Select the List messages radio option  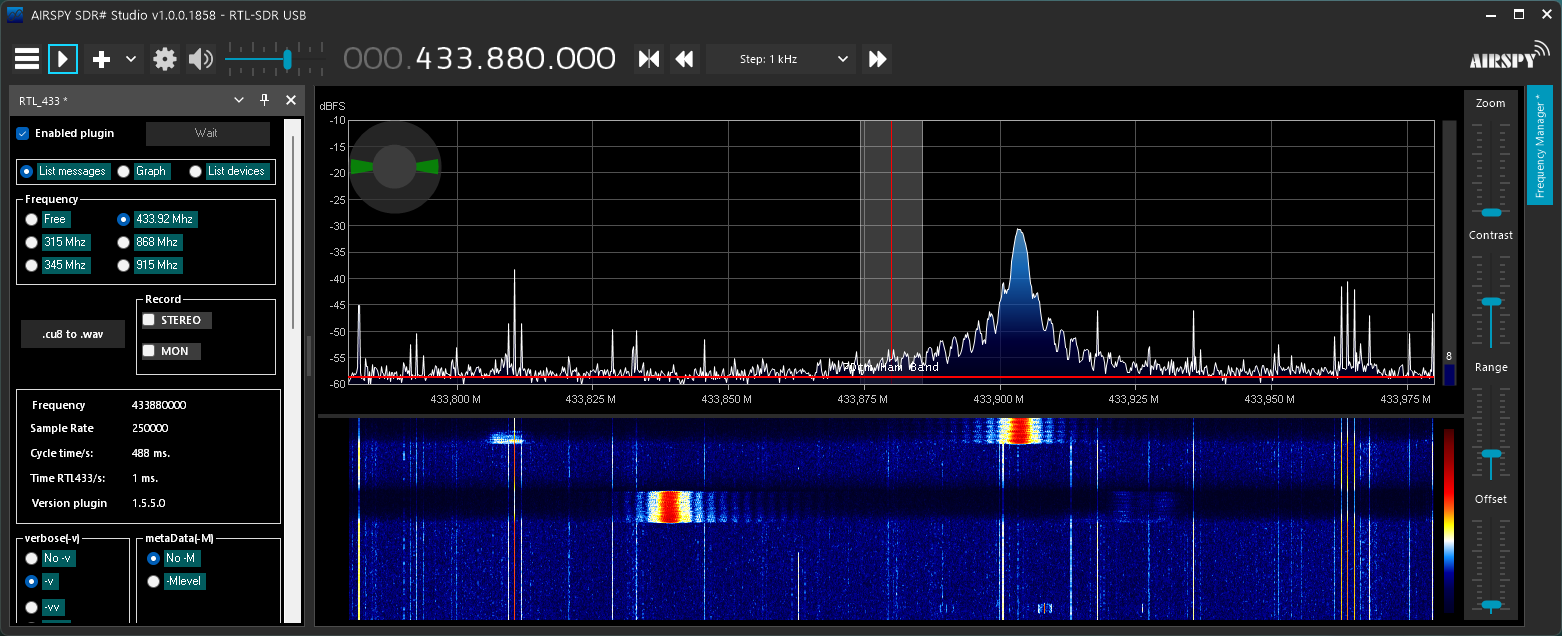[x=26, y=171]
